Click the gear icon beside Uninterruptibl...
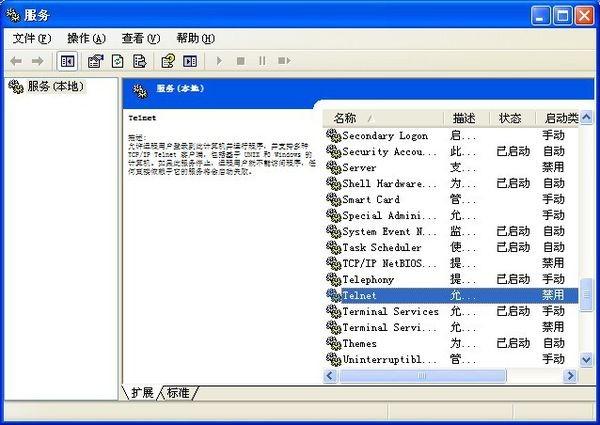 [x=333, y=359]
